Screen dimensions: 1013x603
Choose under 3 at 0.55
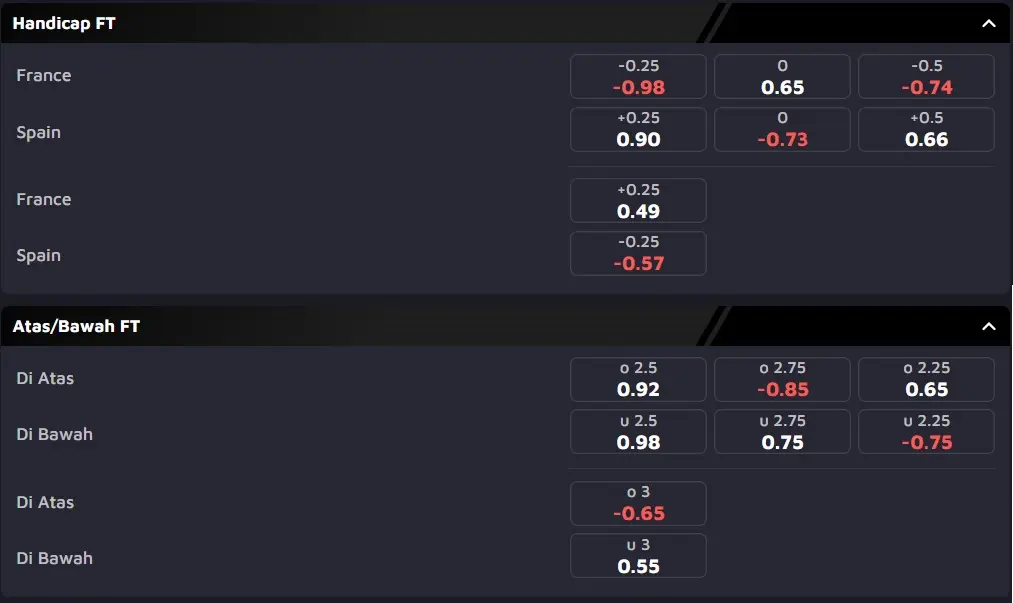click(638, 556)
